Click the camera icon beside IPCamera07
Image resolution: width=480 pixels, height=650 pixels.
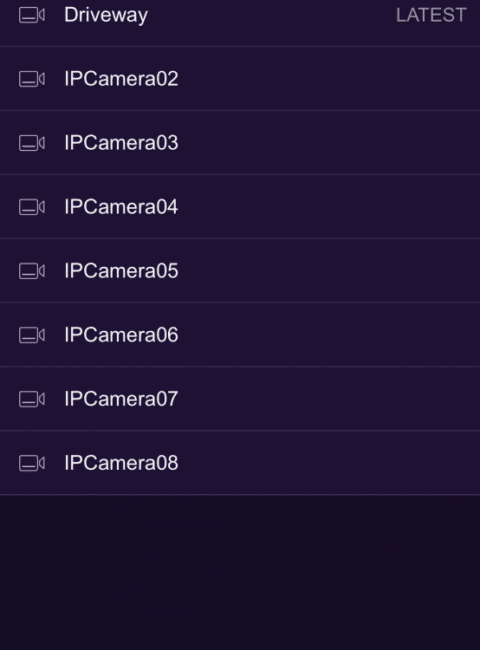(x=32, y=399)
